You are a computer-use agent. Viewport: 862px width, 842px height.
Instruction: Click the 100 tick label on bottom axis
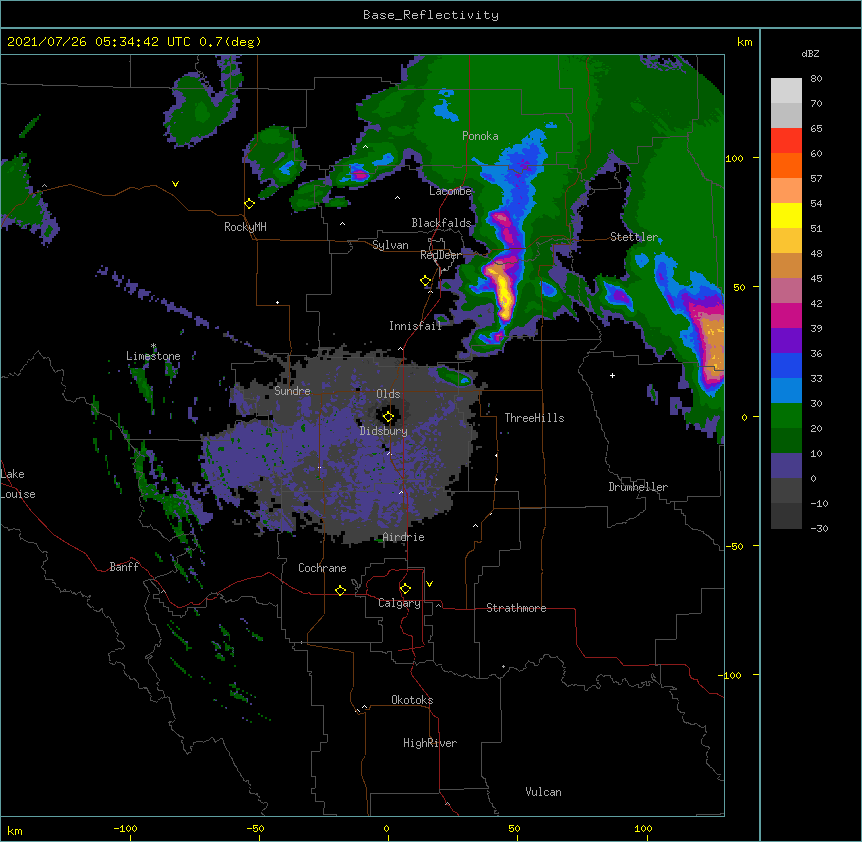pos(643,829)
